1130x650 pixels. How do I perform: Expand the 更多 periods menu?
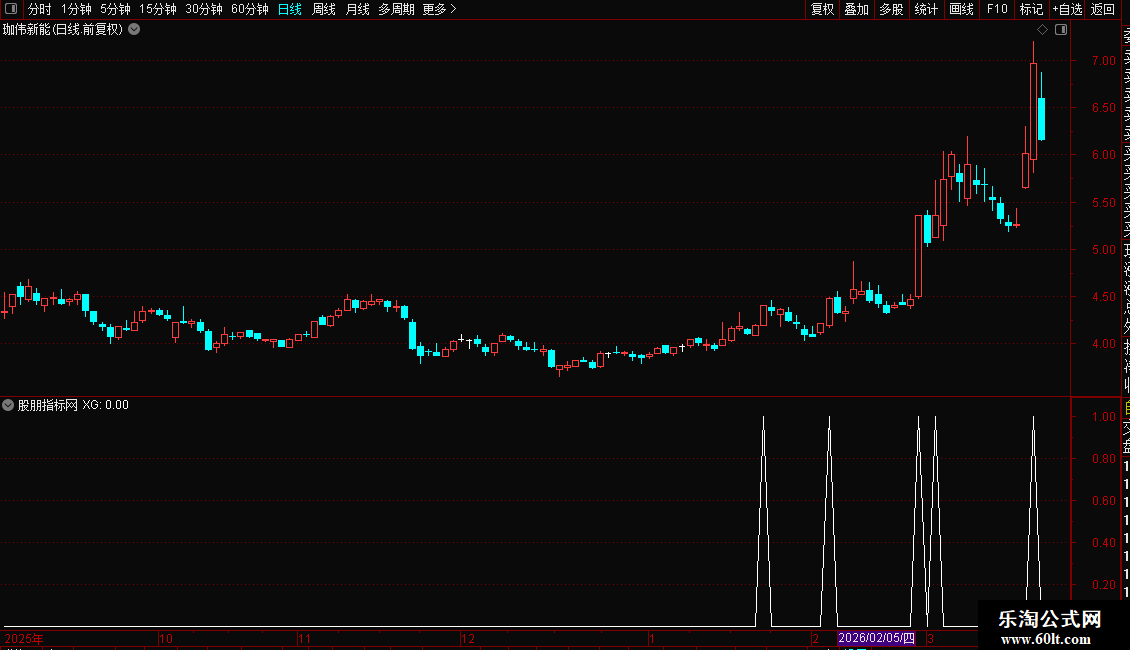coord(440,9)
